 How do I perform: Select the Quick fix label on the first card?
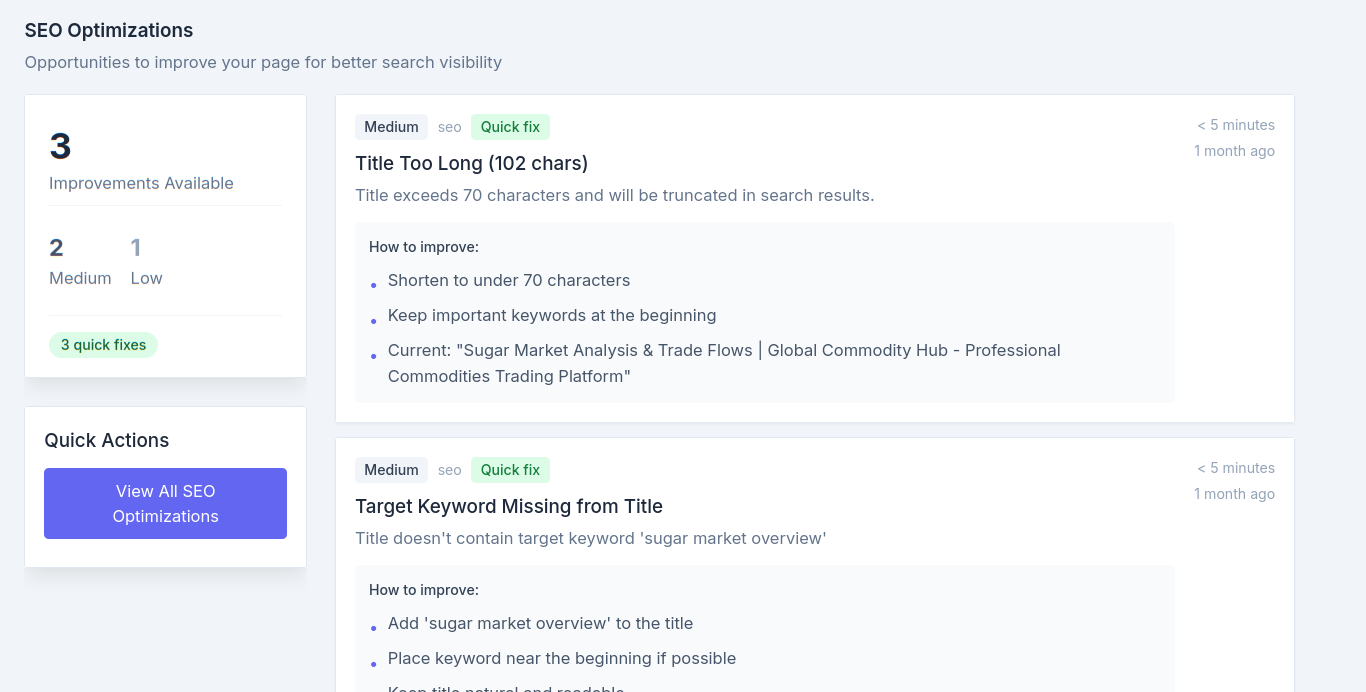[510, 127]
